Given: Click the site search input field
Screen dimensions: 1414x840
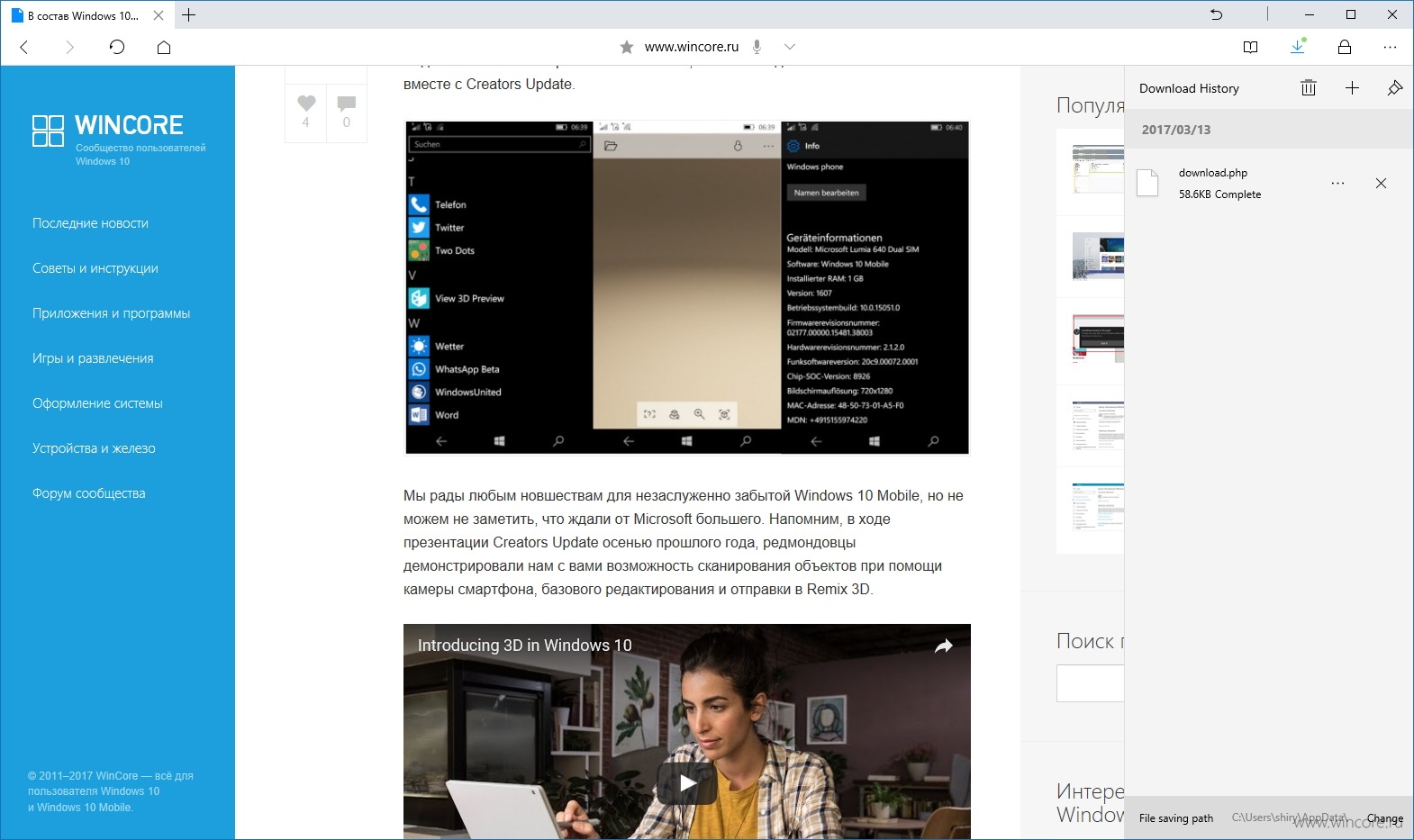Looking at the screenshot, I should 1090,683.
